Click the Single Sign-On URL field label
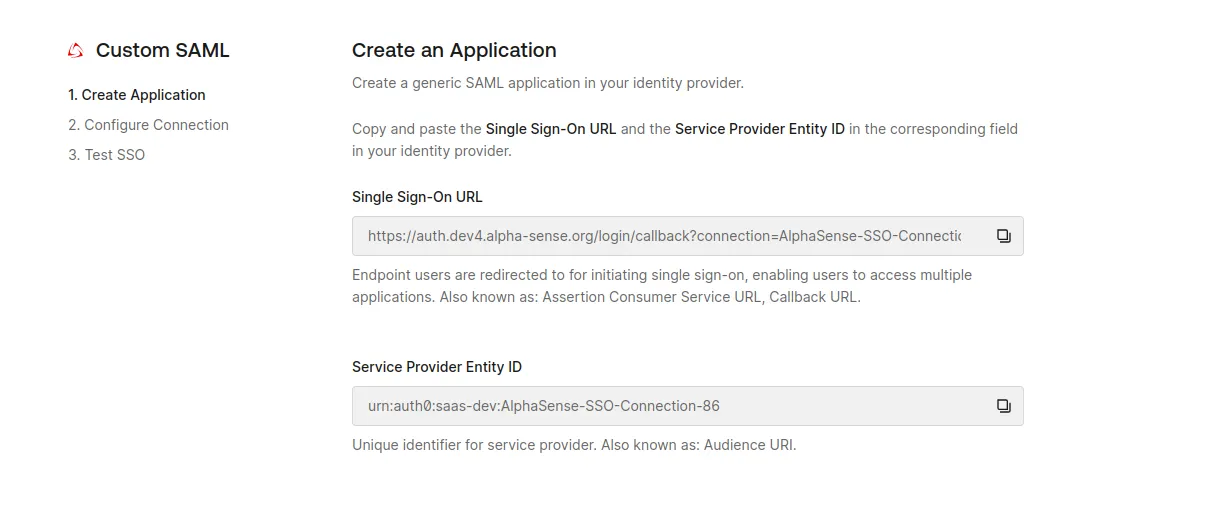This screenshot has height=505, width=1205. [x=417, y=197]
